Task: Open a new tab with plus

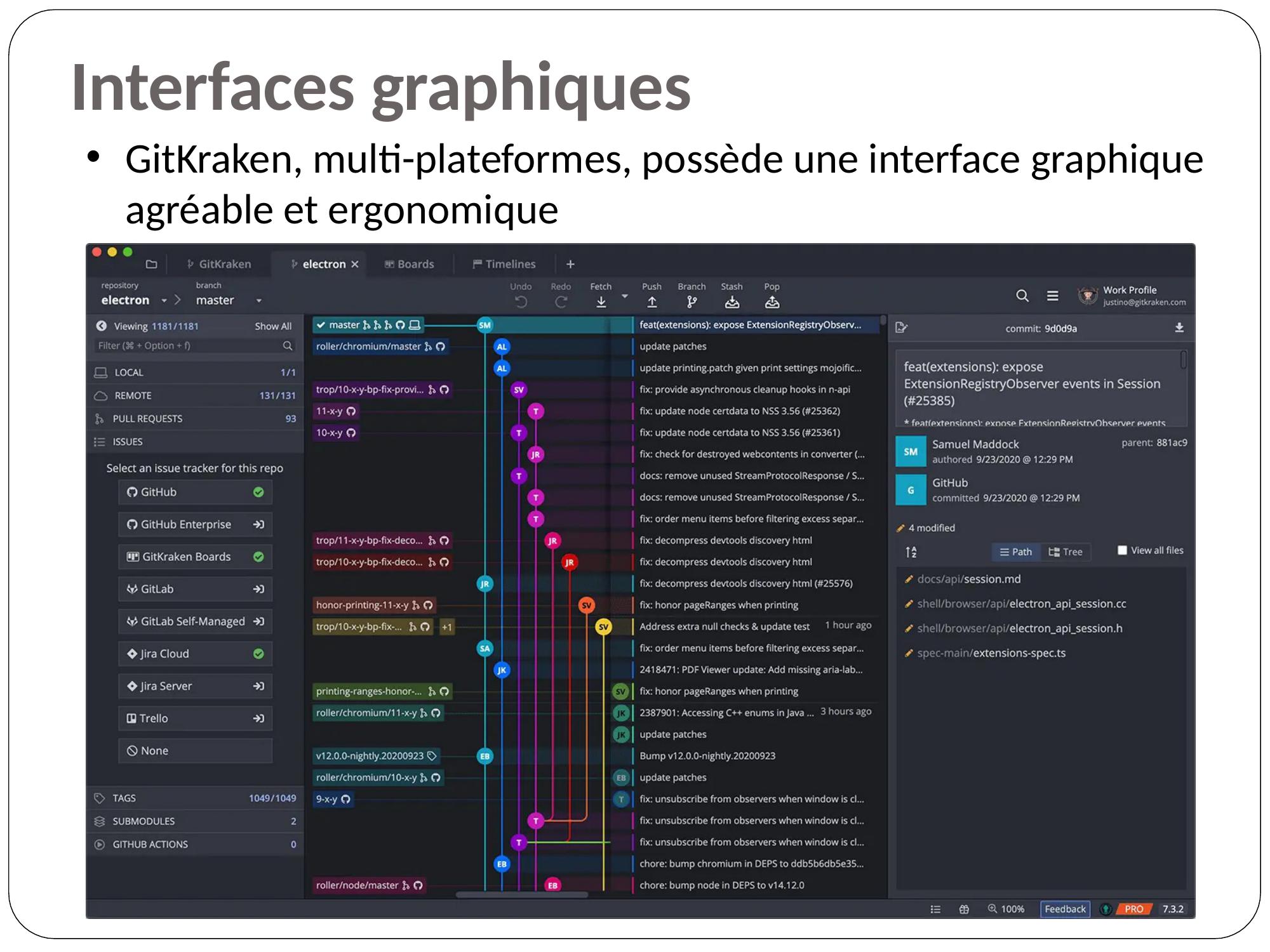Action: click(570, 264)
